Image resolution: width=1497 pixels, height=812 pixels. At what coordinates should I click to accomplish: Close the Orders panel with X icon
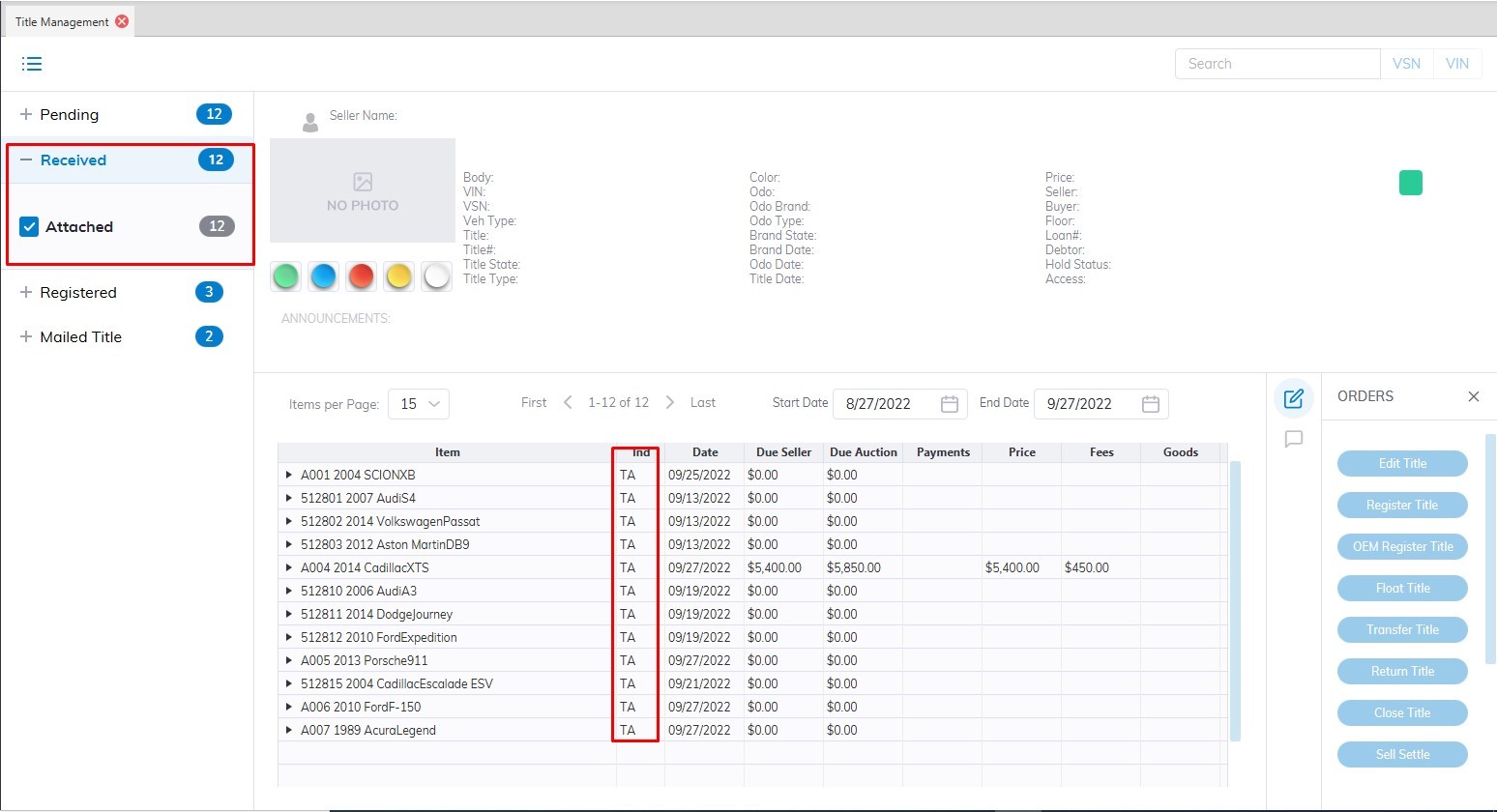point(1473,396)
